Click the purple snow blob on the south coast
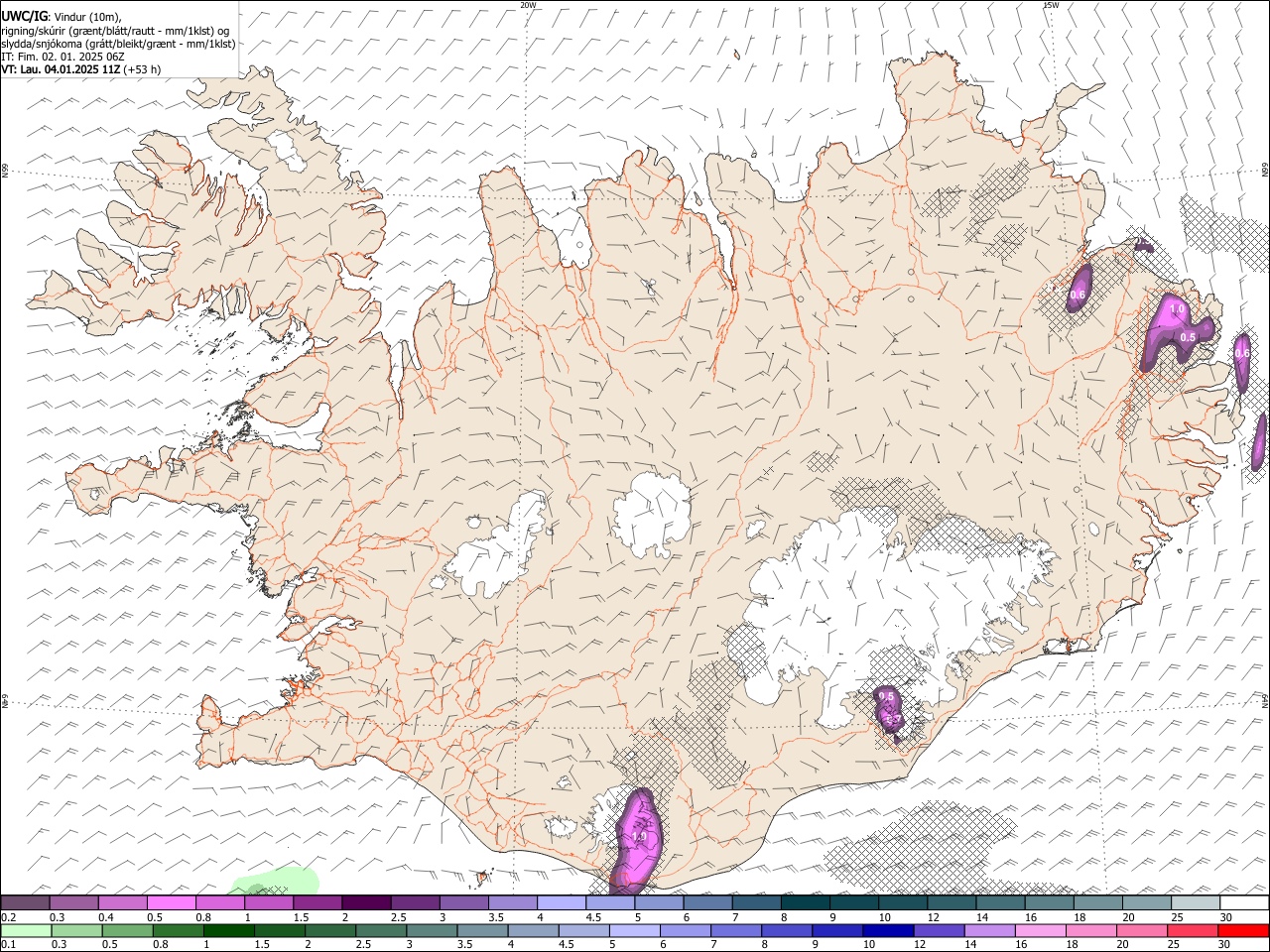Screen dimensions: 1270x952 (636, 840)
